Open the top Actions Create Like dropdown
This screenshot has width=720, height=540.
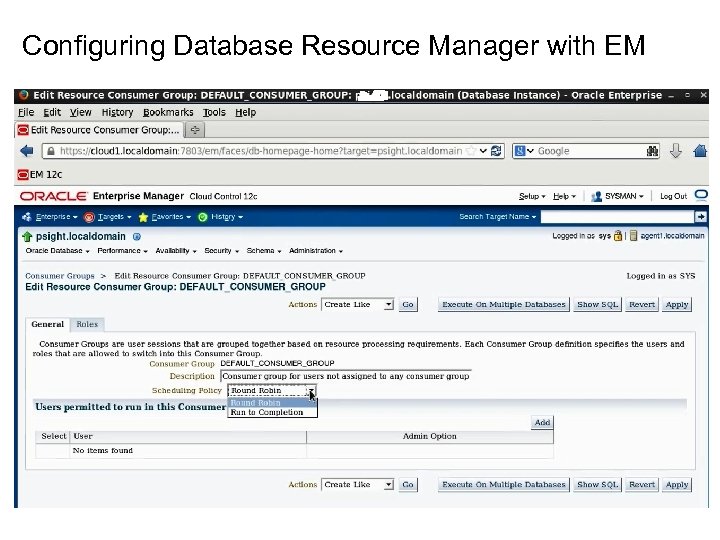point(357,304)
